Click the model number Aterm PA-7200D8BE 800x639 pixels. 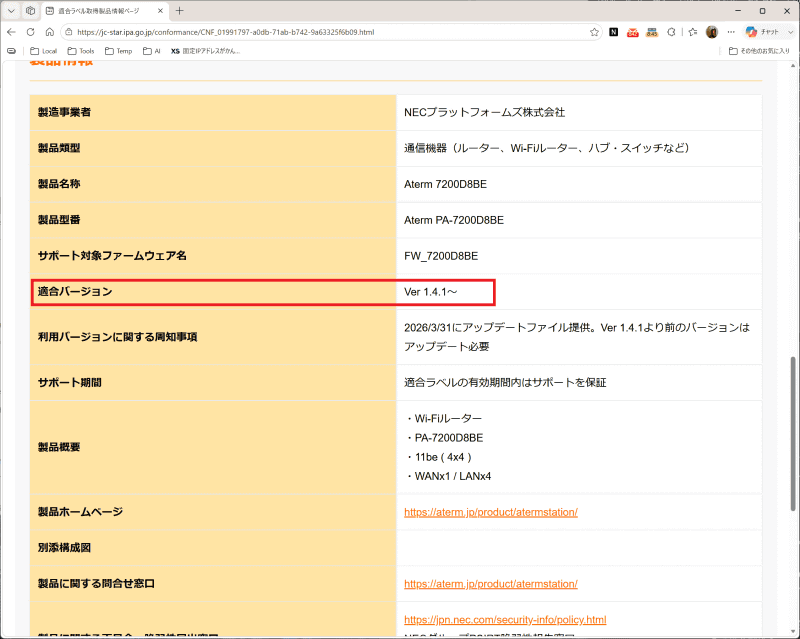454,220
